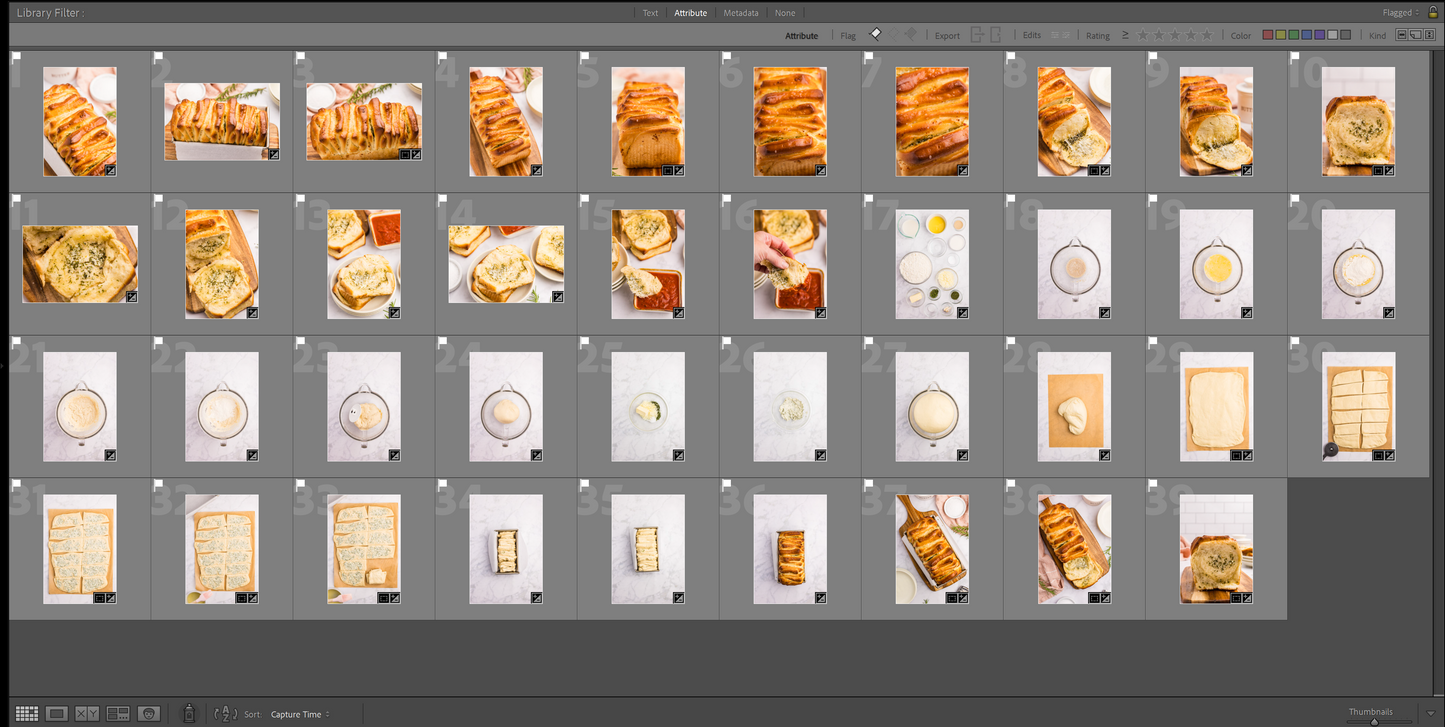This screenshot has height=727, width=1445.
Task: Switch to Loupe view in the toolbar
Action: click(x=57, y=713)
